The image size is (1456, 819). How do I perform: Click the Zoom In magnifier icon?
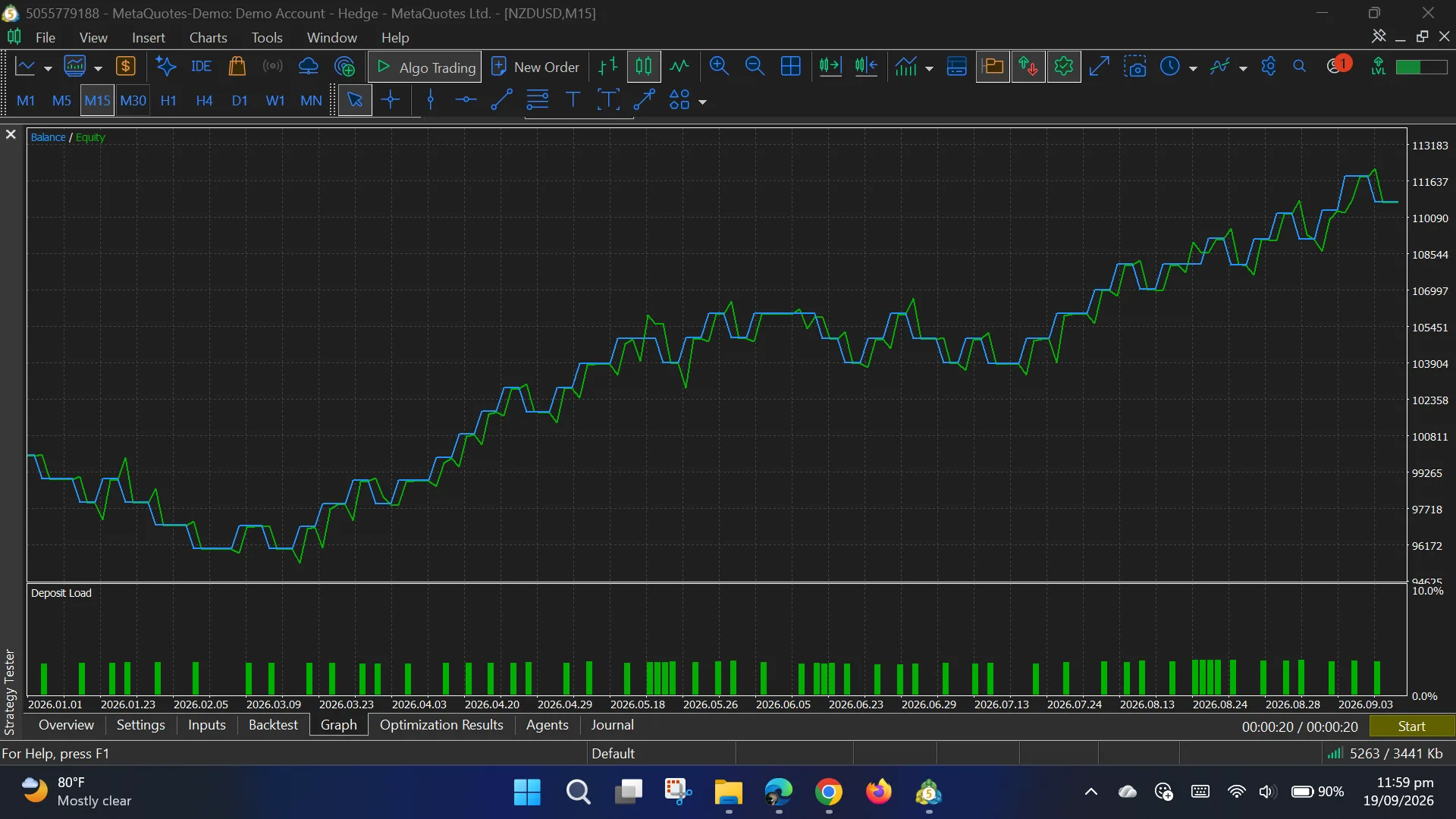point(719,67)
